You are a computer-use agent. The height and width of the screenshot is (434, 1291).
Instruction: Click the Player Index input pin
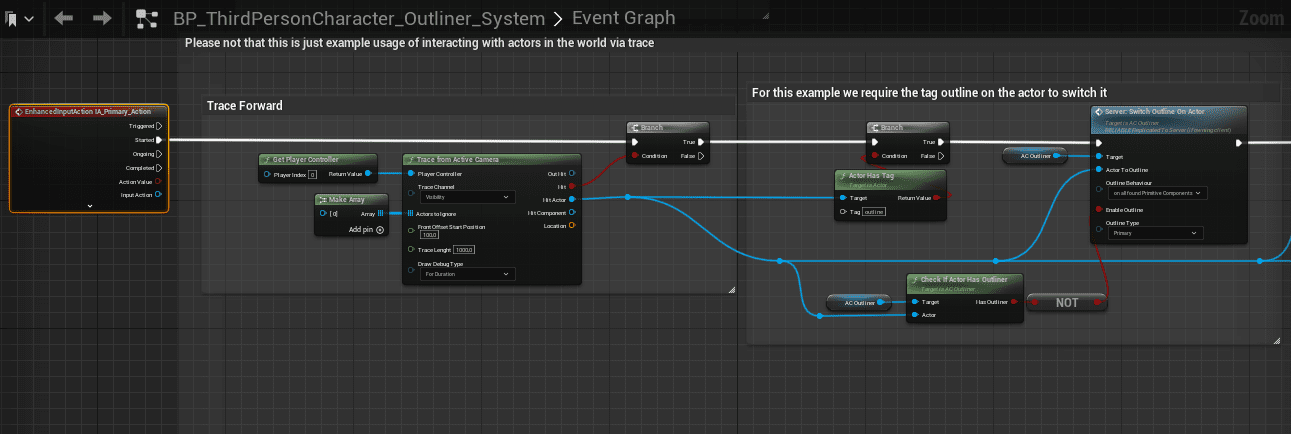click(x=267, y=175)
